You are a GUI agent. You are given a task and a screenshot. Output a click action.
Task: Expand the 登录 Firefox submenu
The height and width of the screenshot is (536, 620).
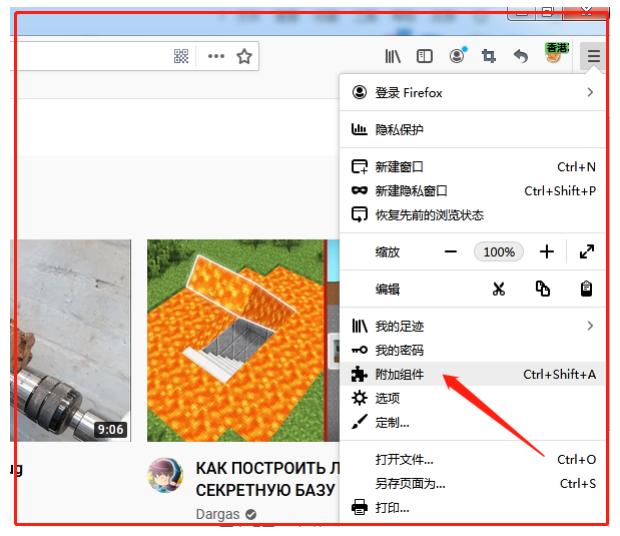590,92
